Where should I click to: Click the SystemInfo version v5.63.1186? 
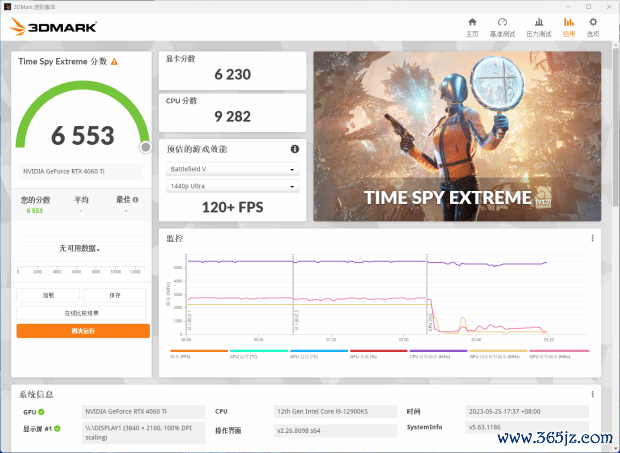coord(527,427)
